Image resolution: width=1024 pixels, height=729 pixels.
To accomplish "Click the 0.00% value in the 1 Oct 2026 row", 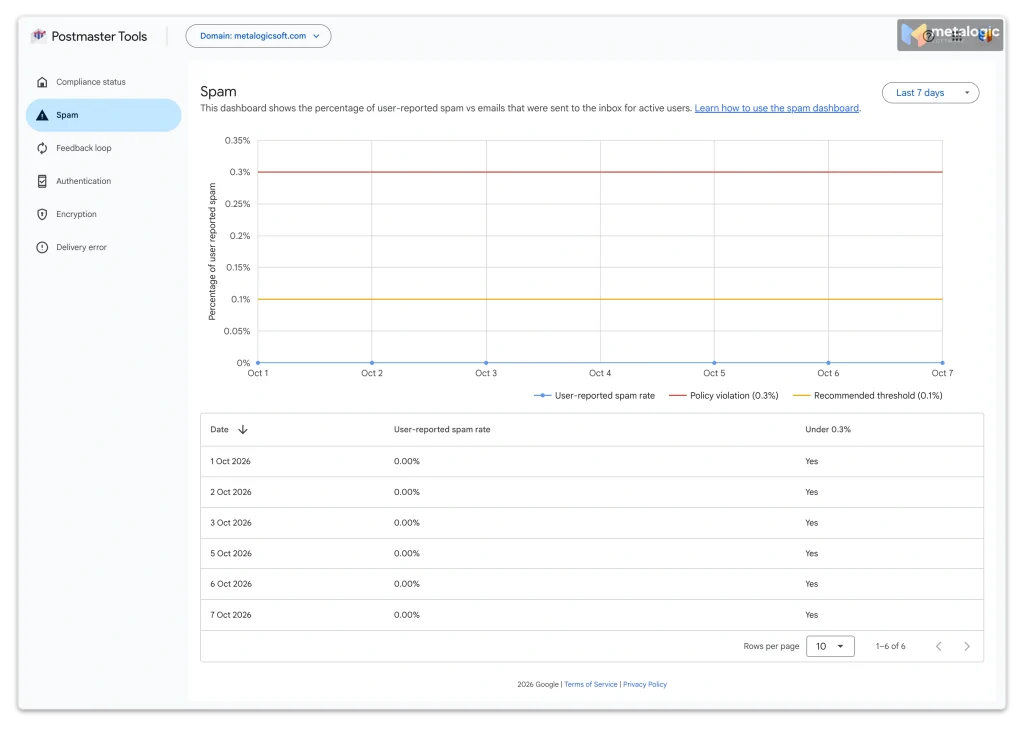I will coord(407,461).
